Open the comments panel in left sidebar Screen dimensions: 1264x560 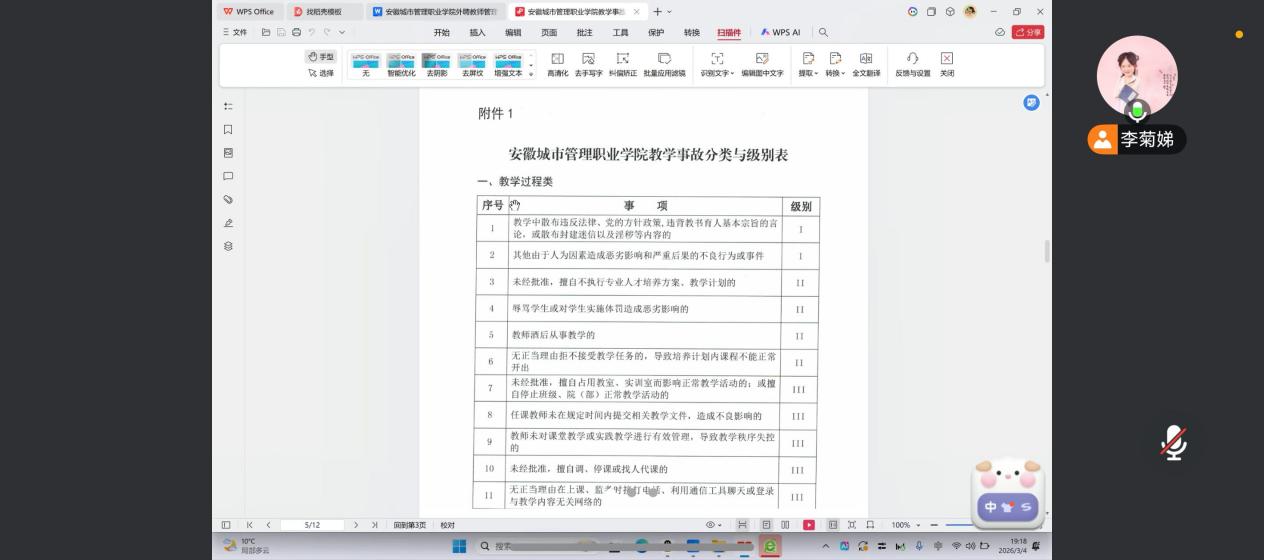228,177
